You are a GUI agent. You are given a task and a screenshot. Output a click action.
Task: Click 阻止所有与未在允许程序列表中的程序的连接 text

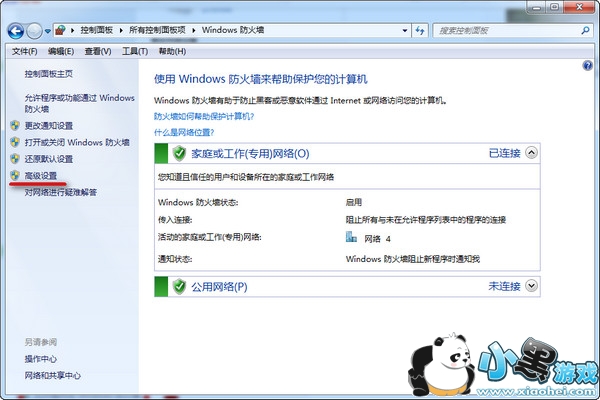click(426, 220)
